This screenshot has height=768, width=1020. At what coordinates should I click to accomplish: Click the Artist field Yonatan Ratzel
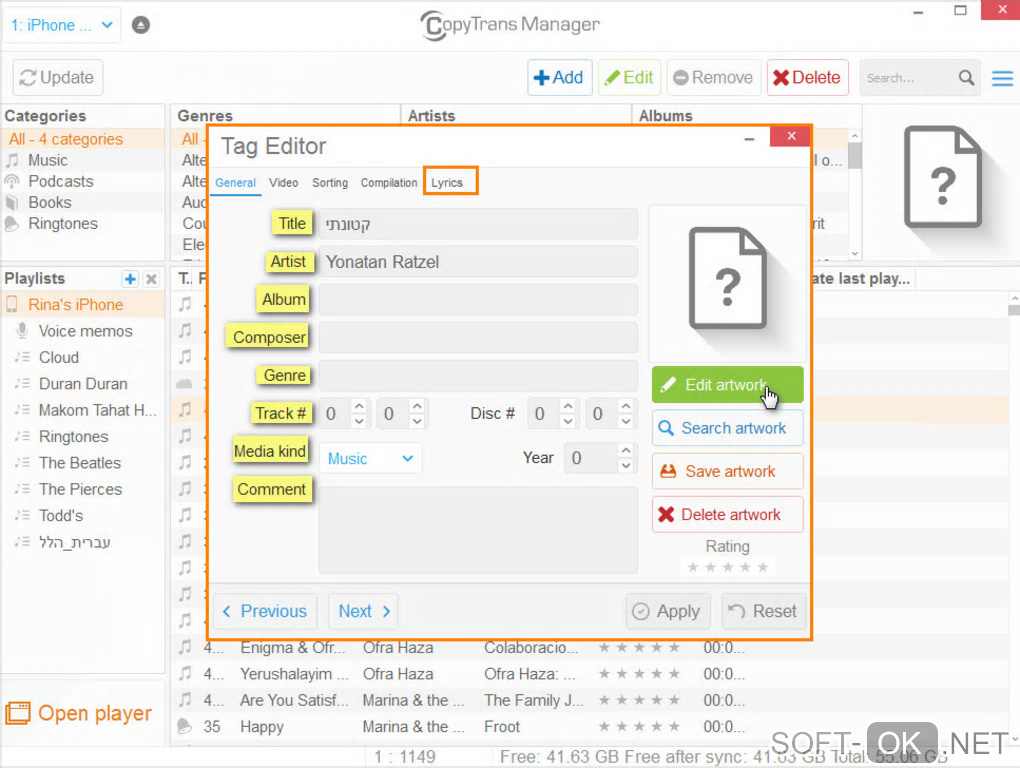click(x=478, y=262)
